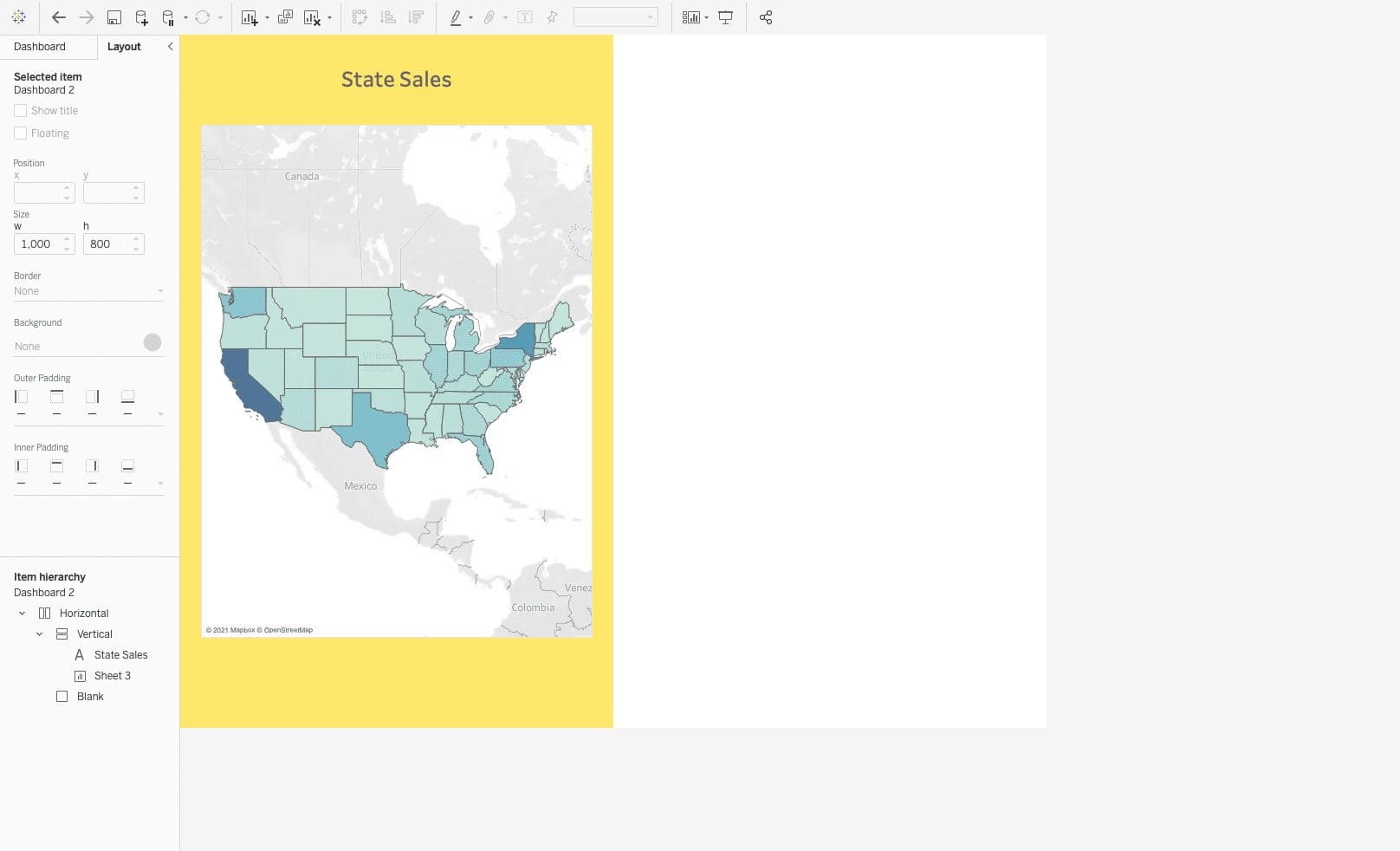
Task: Collapse the Vertical container in item hierarchy
Action: pos(39,633)
